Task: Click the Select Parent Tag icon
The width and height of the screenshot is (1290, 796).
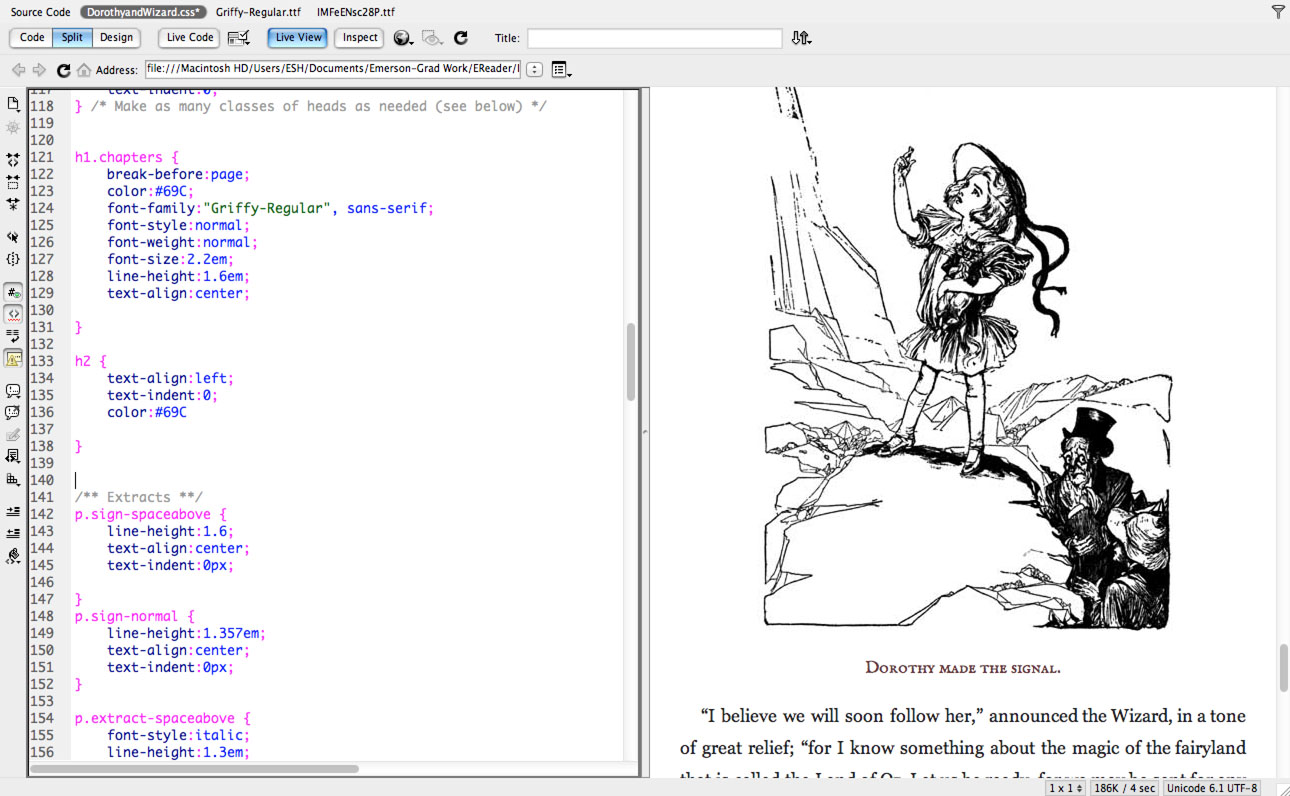Action: click(x=13, y=237)
